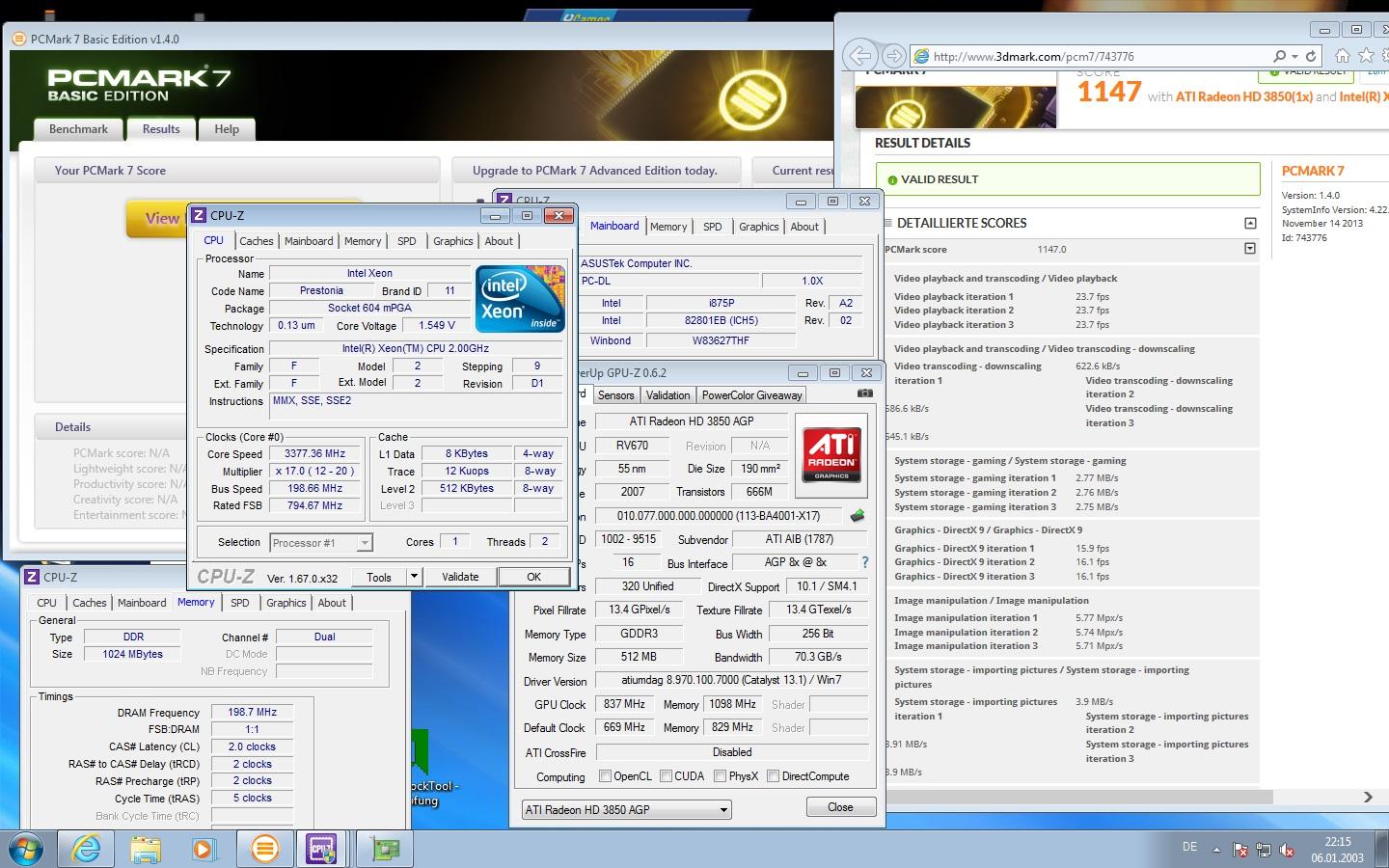Enable the CUDA checkbox
Image resolution: width=1389 pixels, height=868 pixels.
coord(667,776)
